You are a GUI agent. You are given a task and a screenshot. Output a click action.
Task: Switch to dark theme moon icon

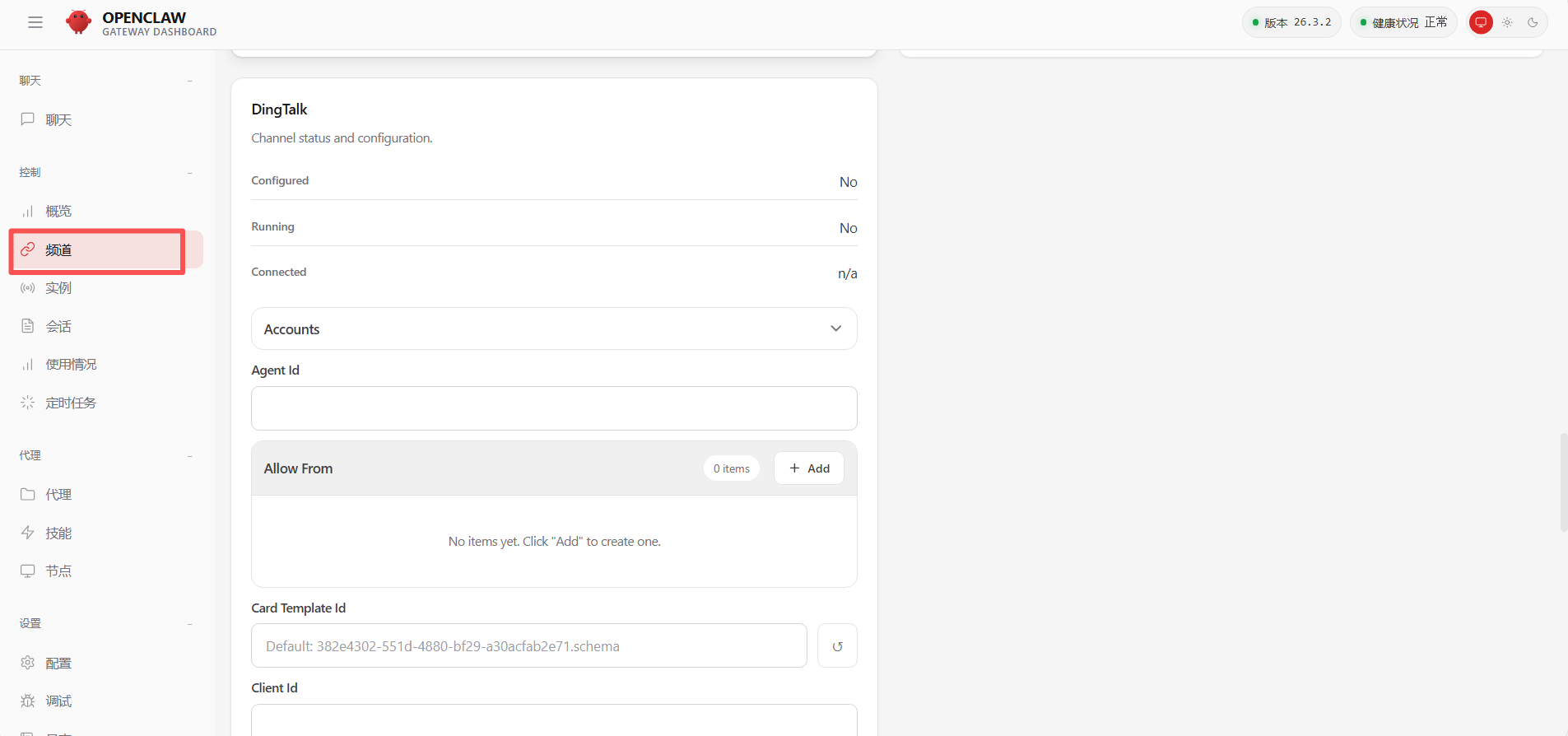(1533, 22)
